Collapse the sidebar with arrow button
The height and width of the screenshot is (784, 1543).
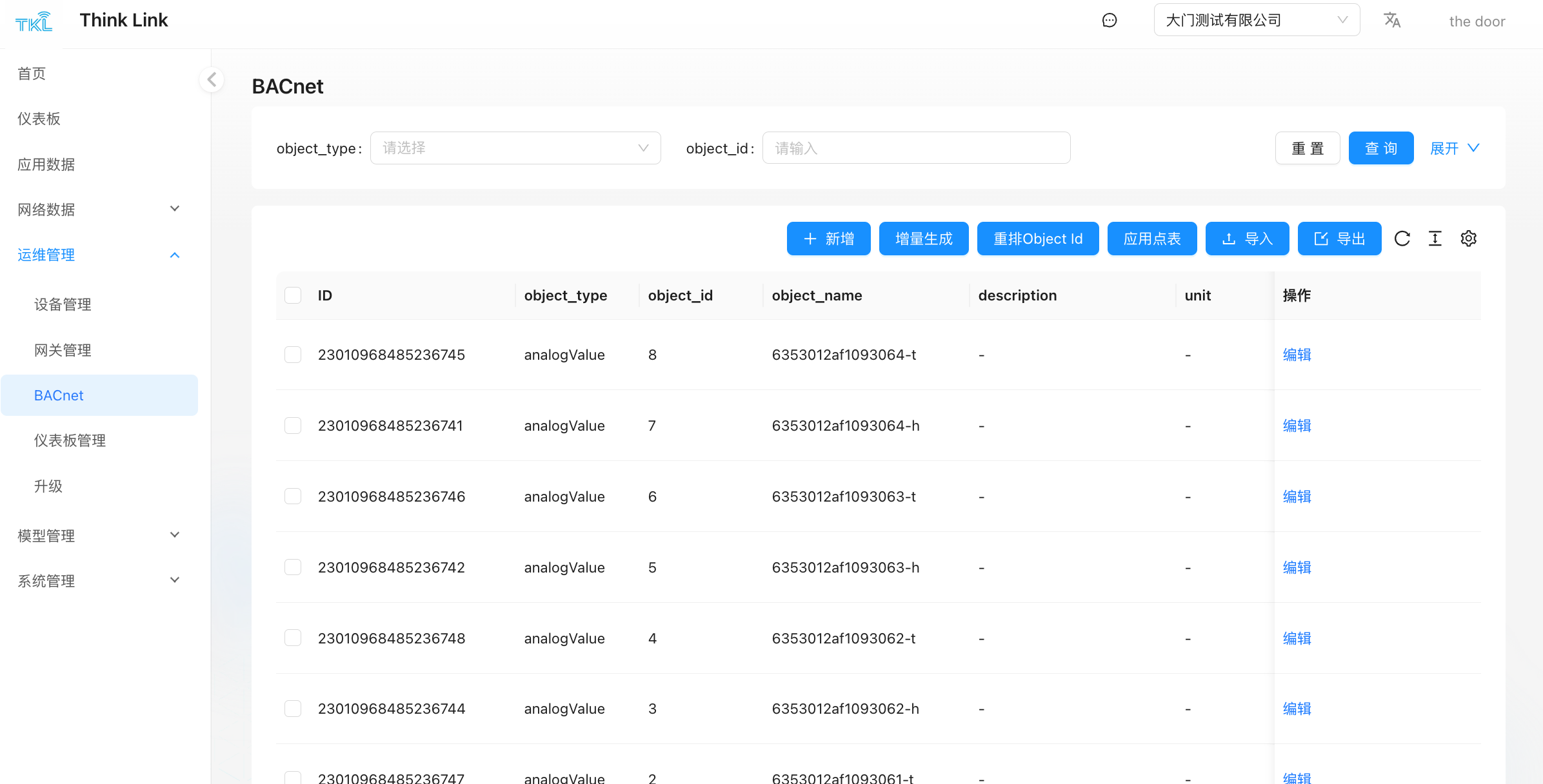212,80
